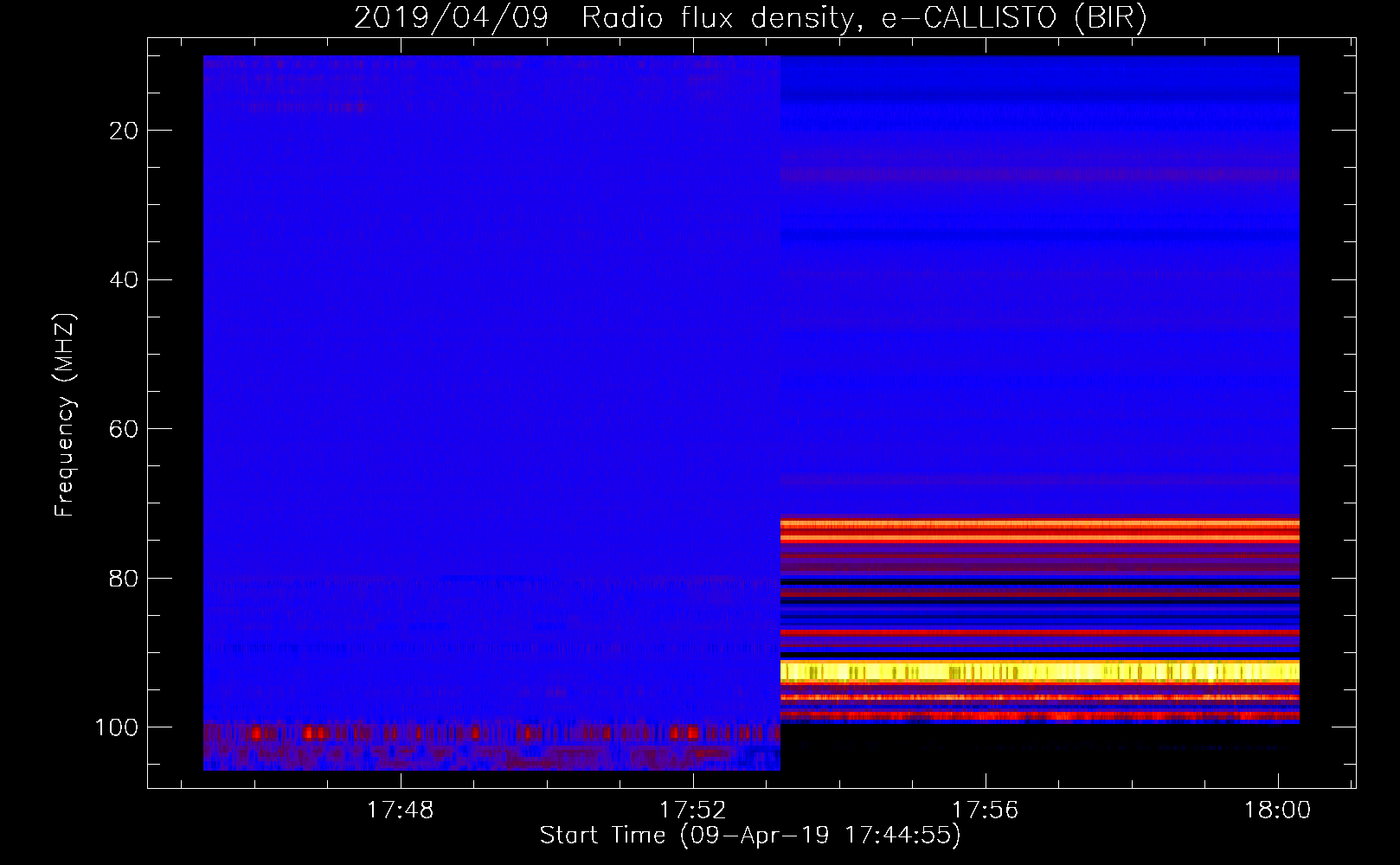The height and width of the screenshot is (865, 1400).
Task: Click the 17:48 time tick label
Action: click(400, 811)
